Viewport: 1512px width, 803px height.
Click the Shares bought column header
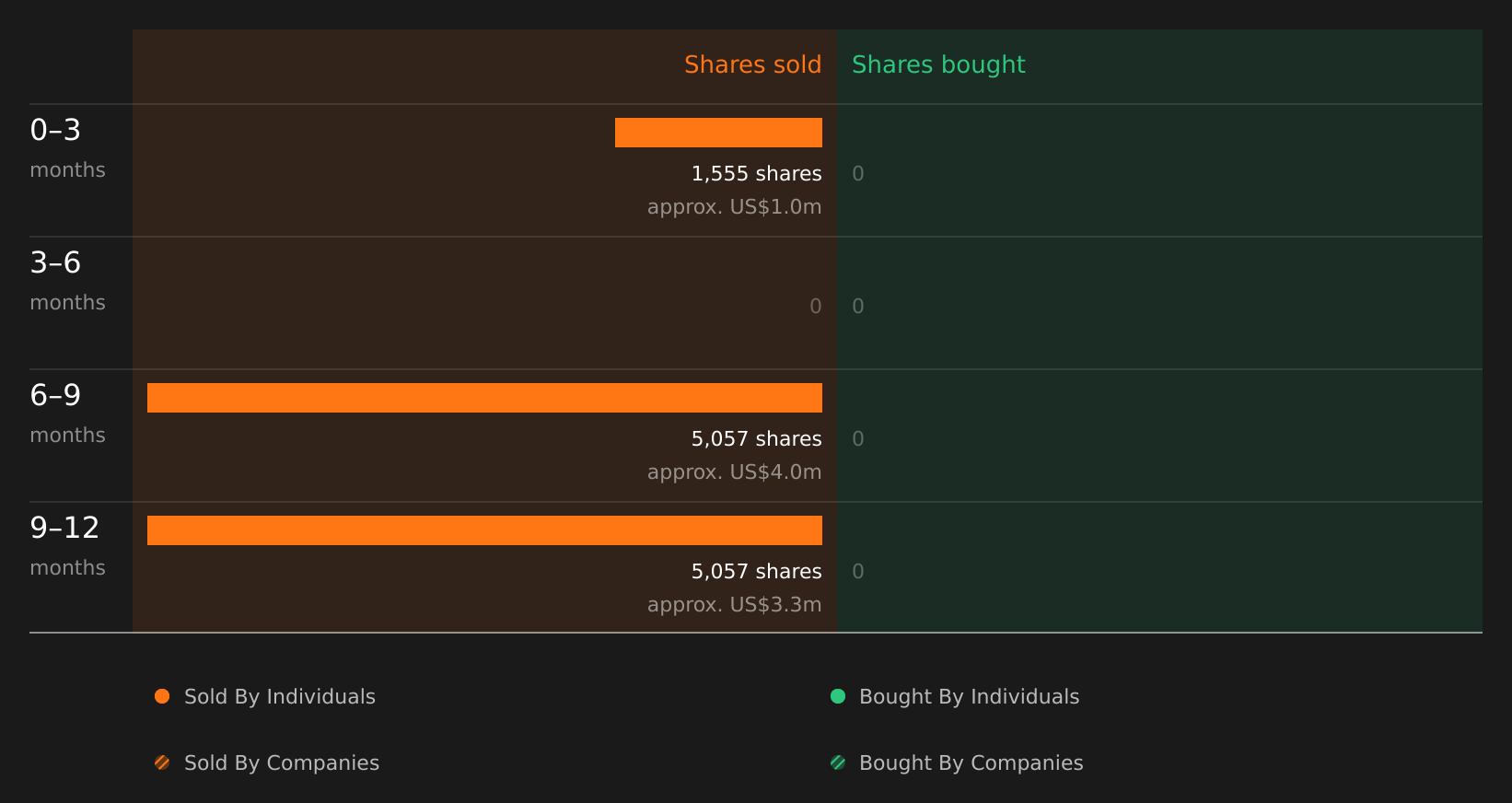click(938, 65)
